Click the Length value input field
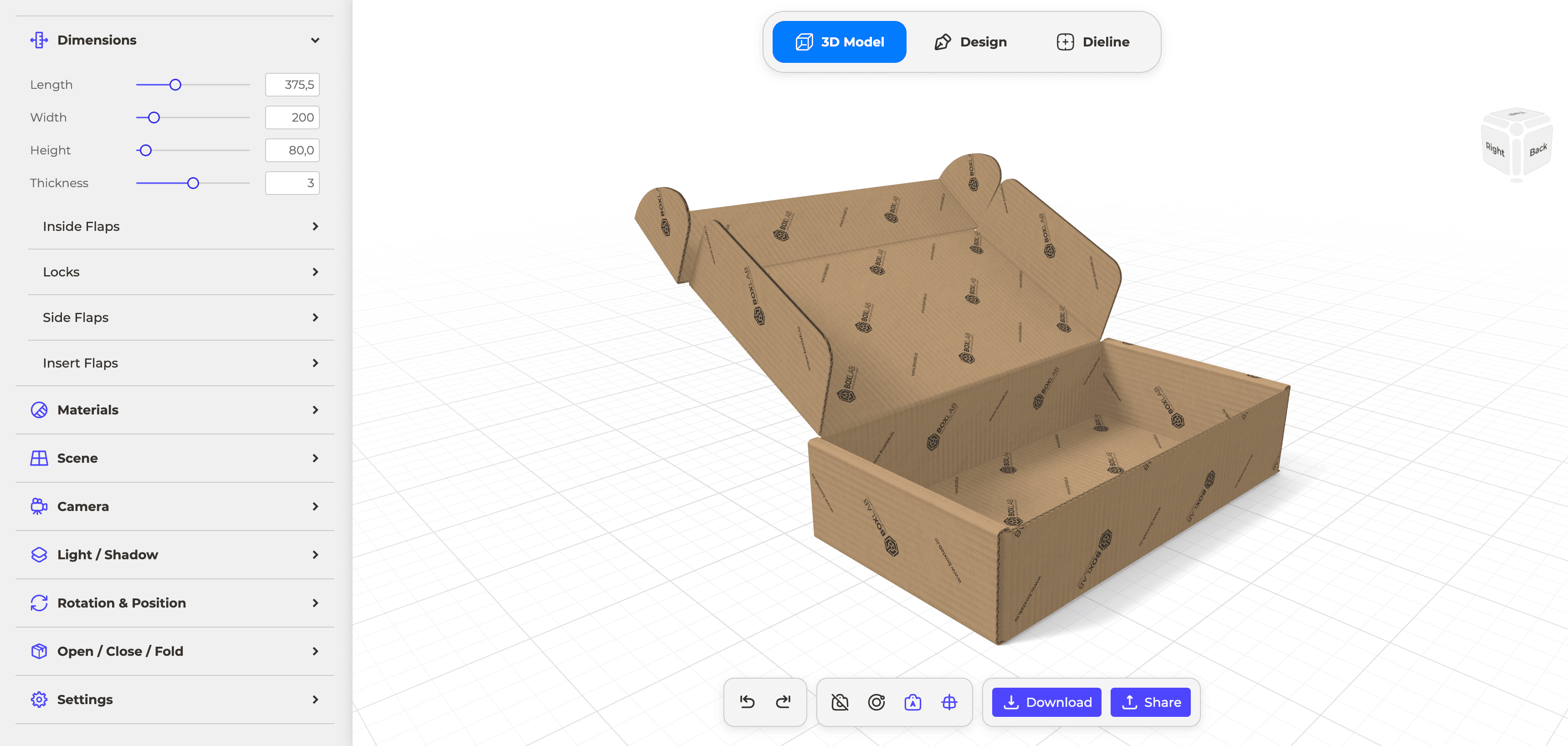Screen dimensions: 1568x746 [292, 85]
